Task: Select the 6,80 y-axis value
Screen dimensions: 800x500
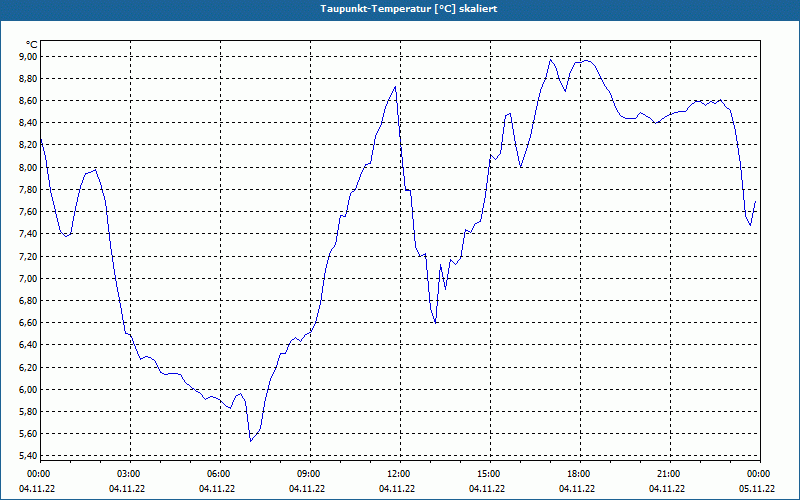Action: (28, 301)
